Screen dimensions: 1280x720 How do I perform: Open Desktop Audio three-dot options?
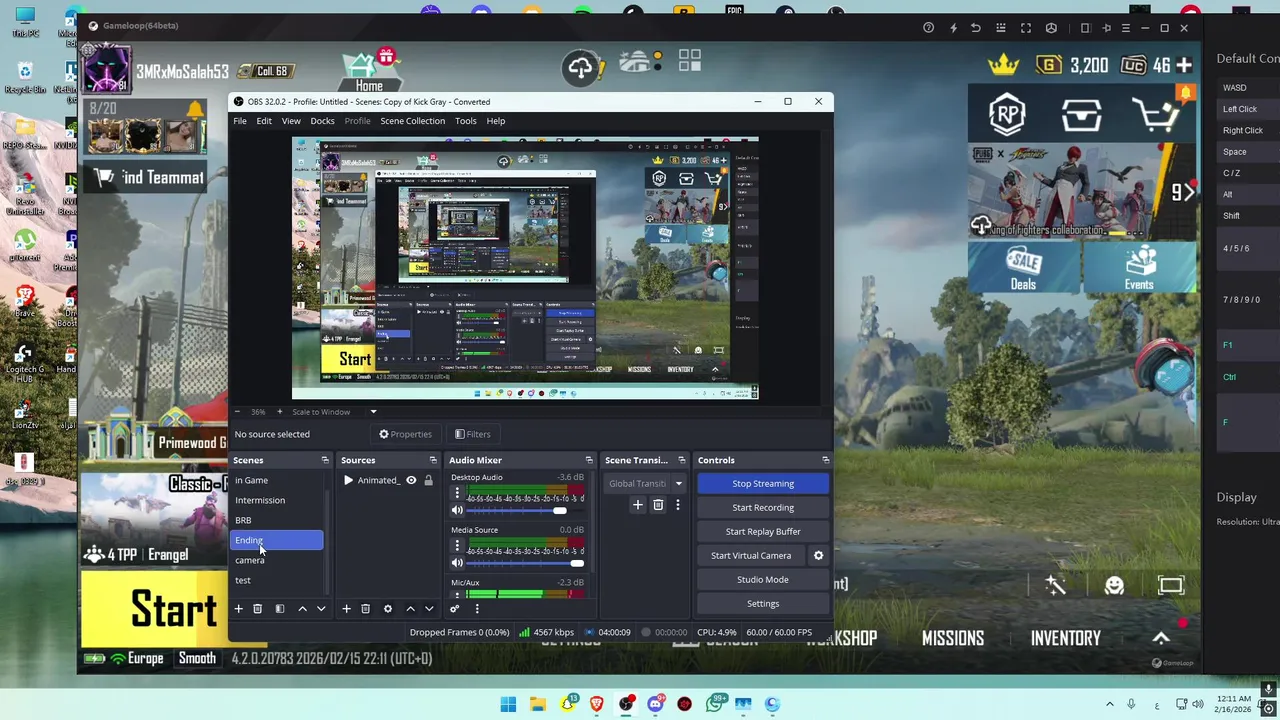(457, 494)
